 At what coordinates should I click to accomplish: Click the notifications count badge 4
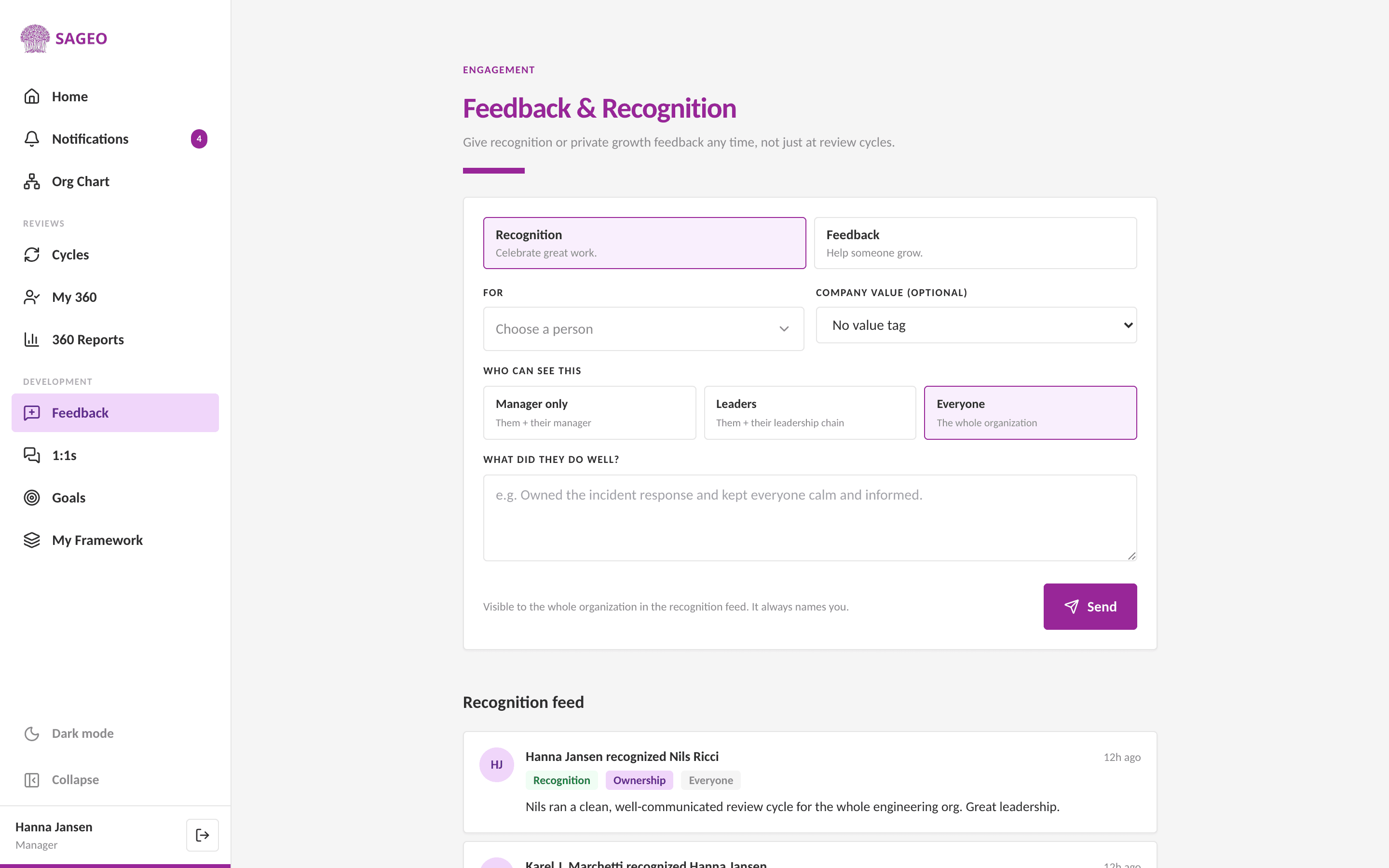click(x=199, y=139)
